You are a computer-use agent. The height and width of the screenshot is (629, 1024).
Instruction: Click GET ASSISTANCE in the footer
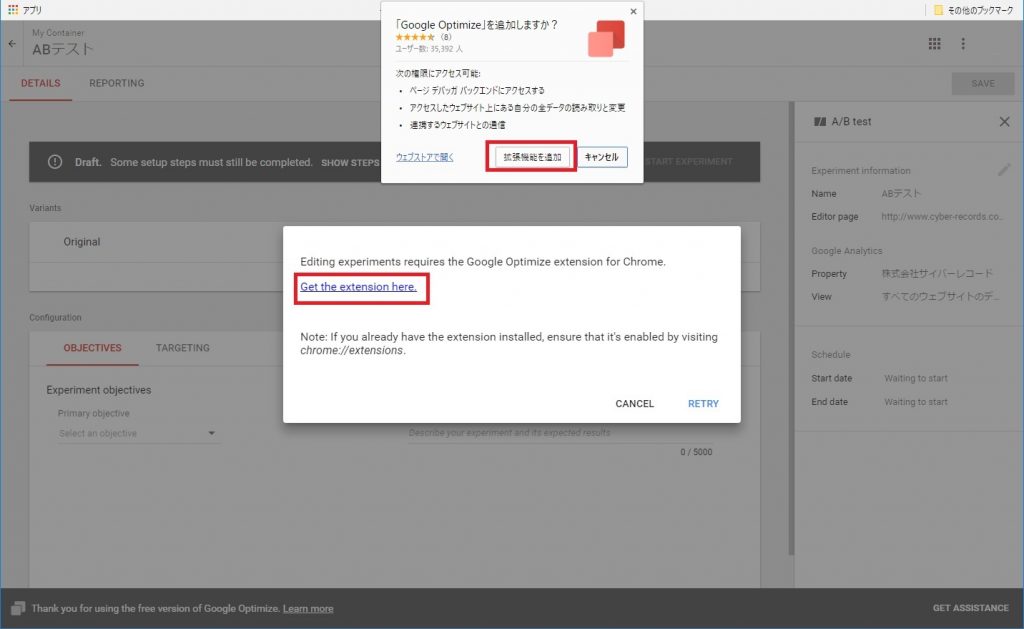970,608
